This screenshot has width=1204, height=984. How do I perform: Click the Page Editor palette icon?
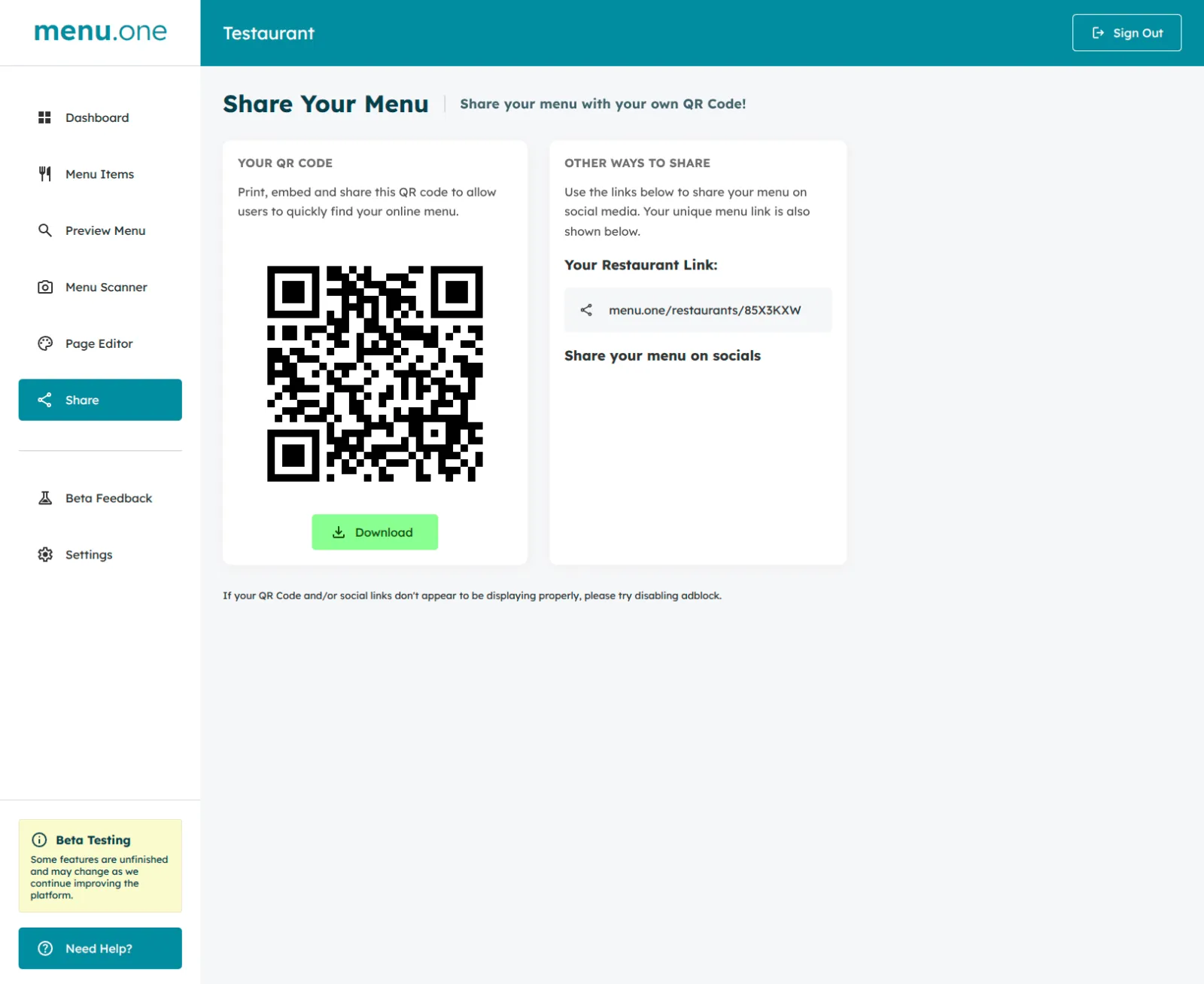(45, 343)
